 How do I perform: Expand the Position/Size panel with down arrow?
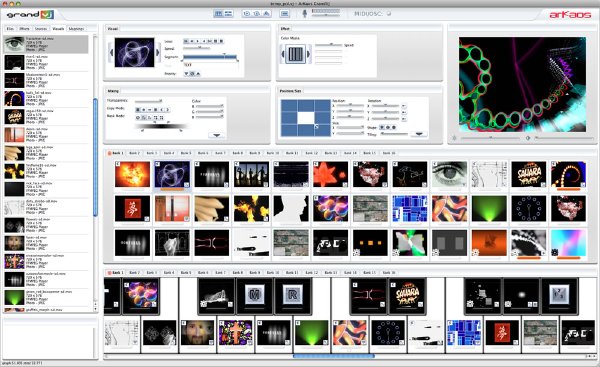pos(419,134)
